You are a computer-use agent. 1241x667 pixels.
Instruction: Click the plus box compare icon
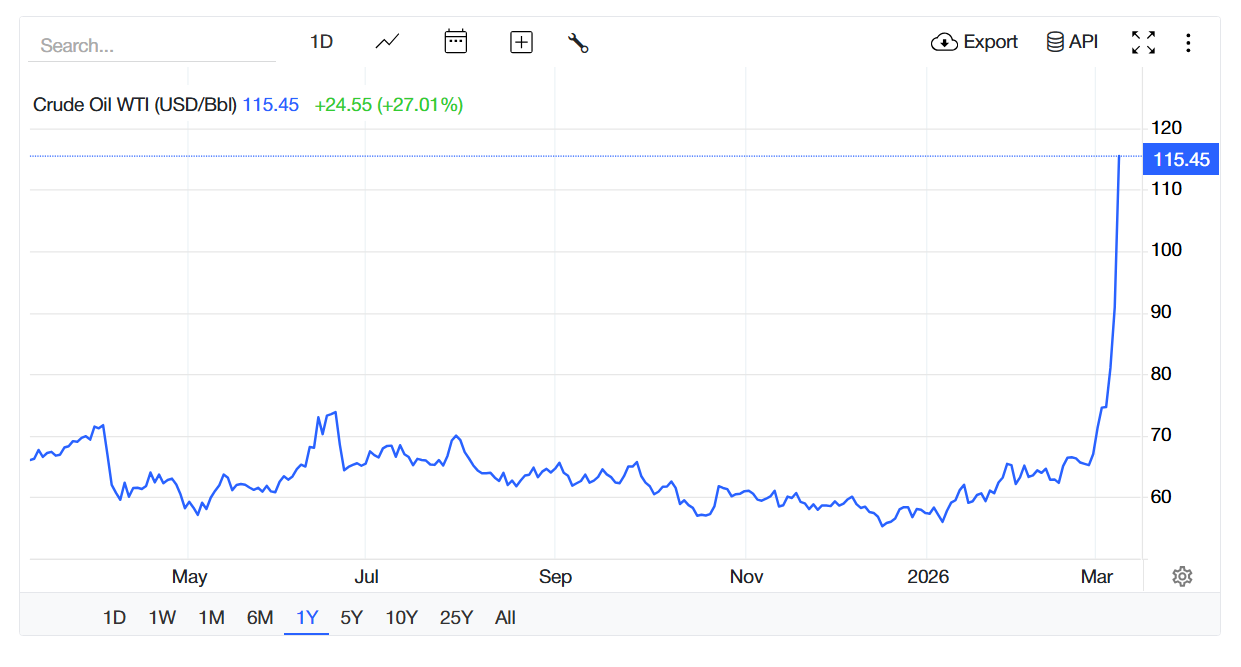(x=521, y=42)
